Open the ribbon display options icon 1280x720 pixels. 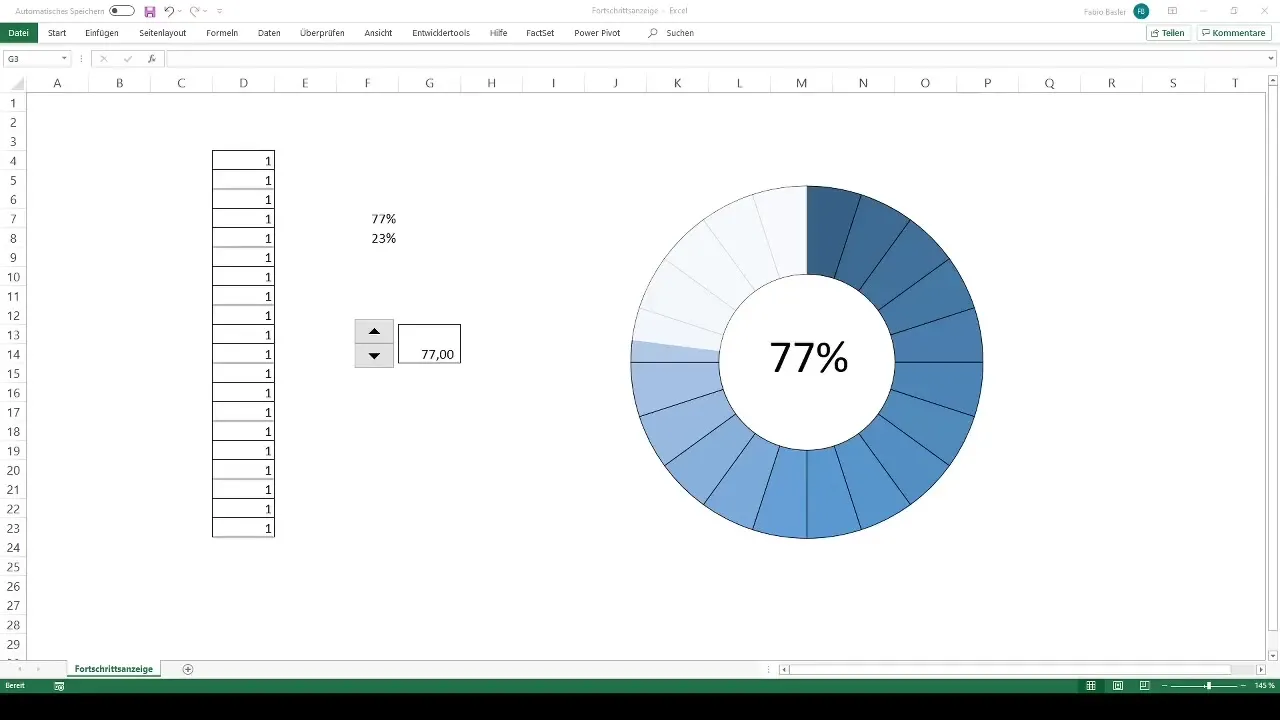[1172, 10]
